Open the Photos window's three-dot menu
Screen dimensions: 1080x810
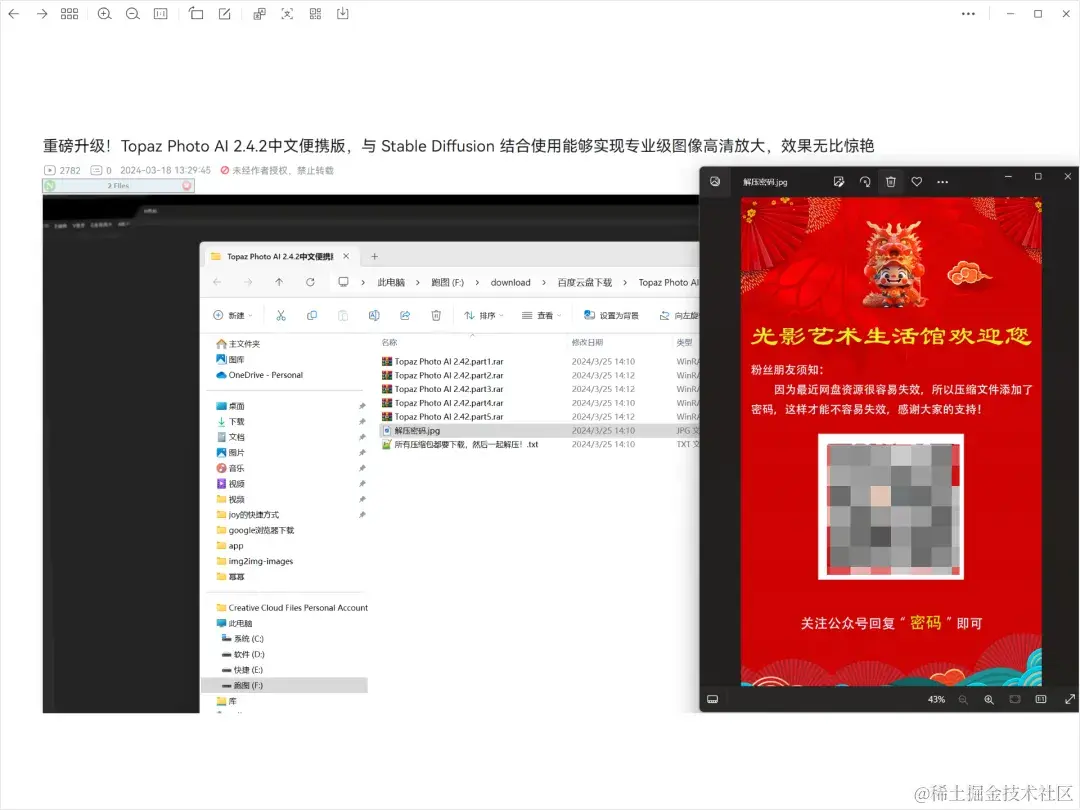coord(943,182)
